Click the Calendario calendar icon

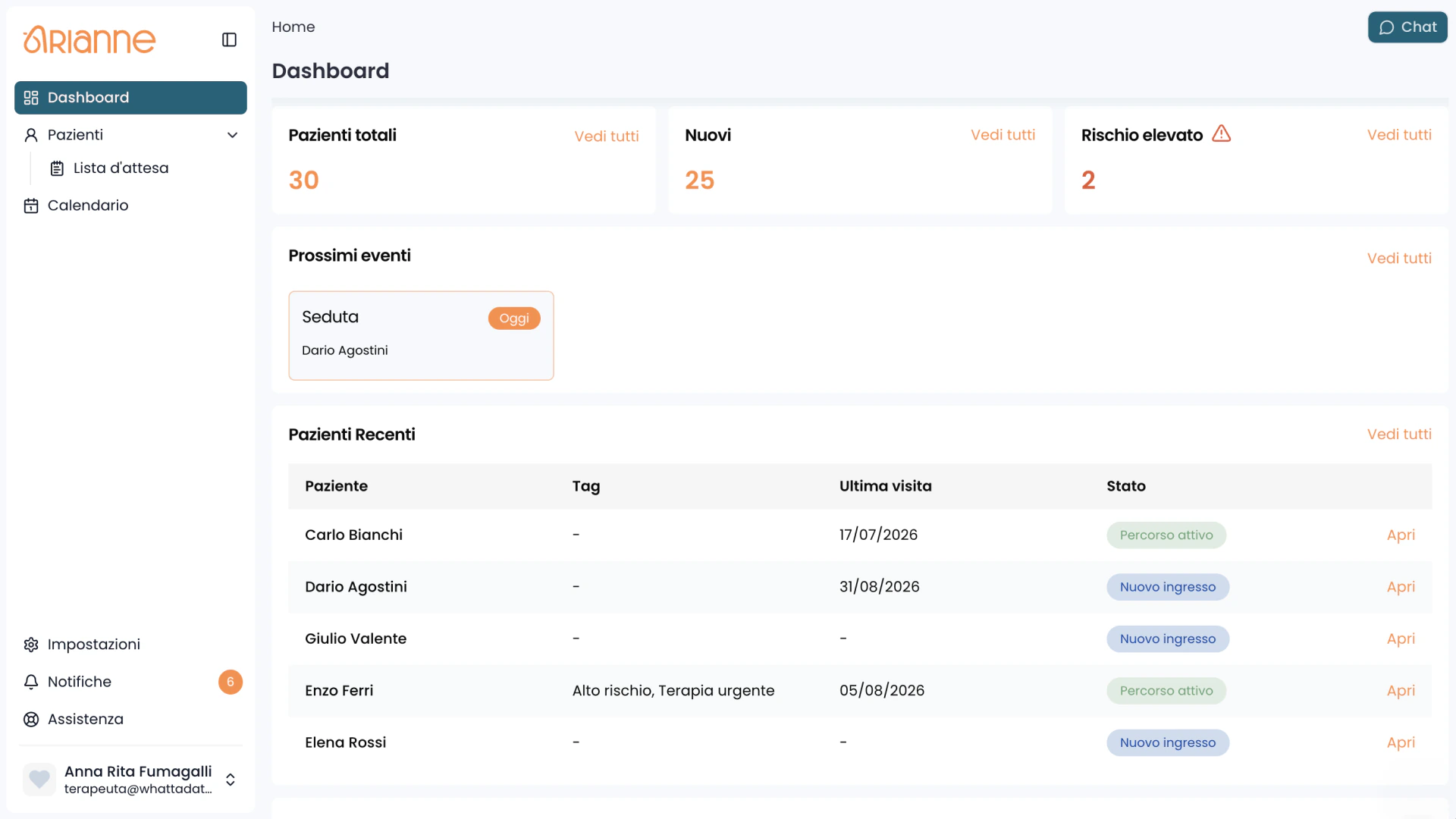31,206
